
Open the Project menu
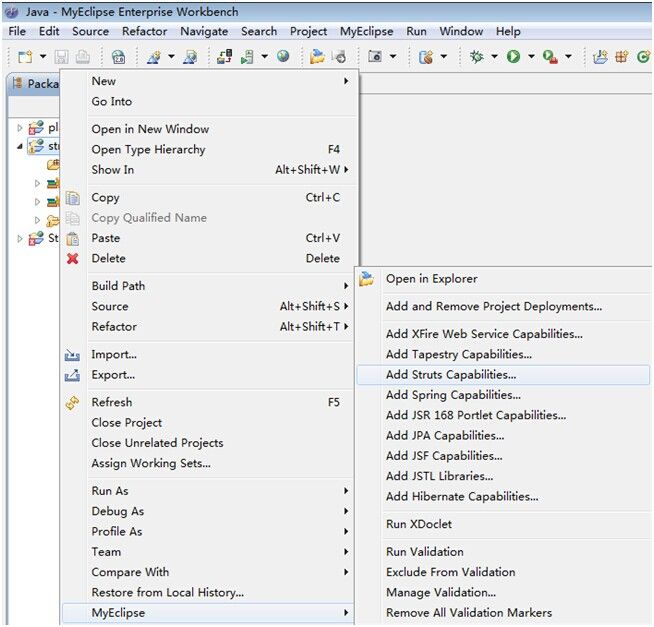click(308, 31)
